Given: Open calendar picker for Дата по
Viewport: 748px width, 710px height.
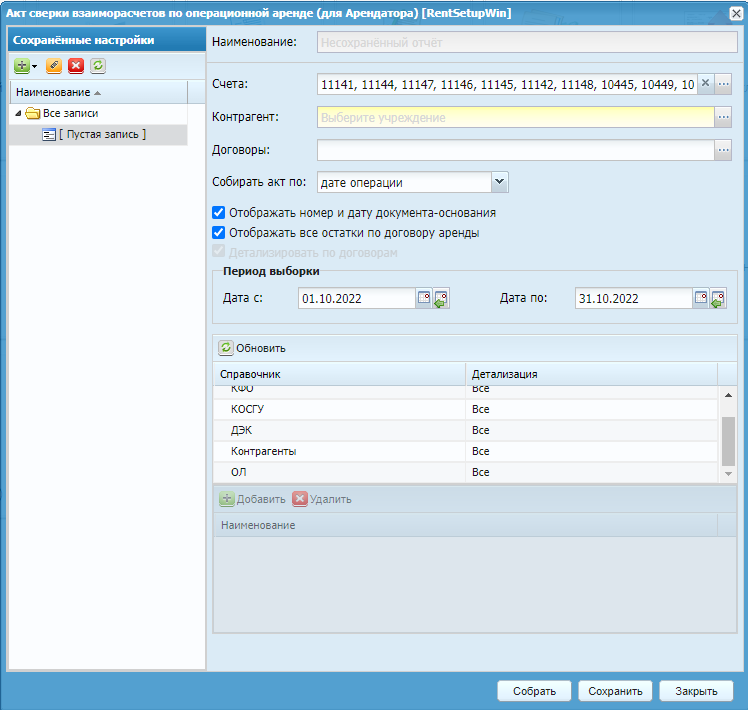Looking at the screenshot, I should click(x=701, y=298).
